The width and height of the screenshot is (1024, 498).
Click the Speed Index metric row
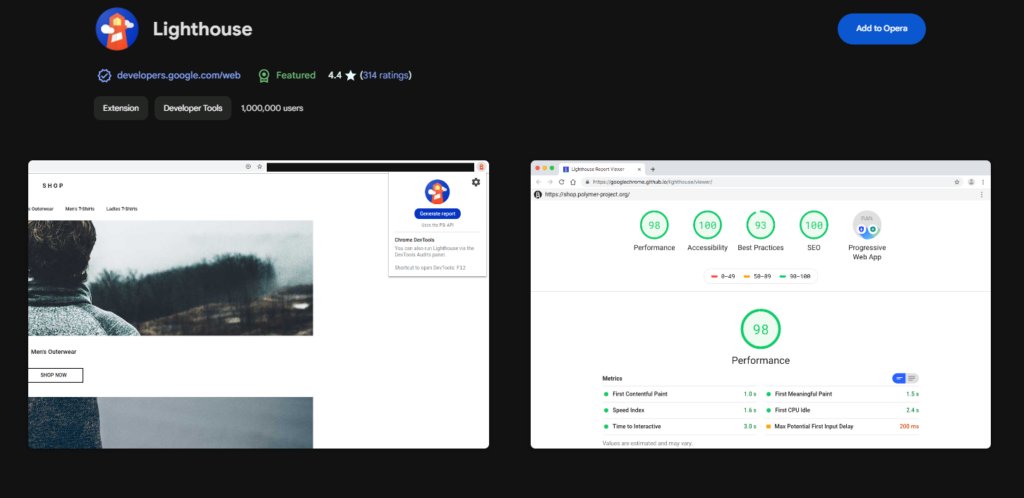(x=680, y=411)
